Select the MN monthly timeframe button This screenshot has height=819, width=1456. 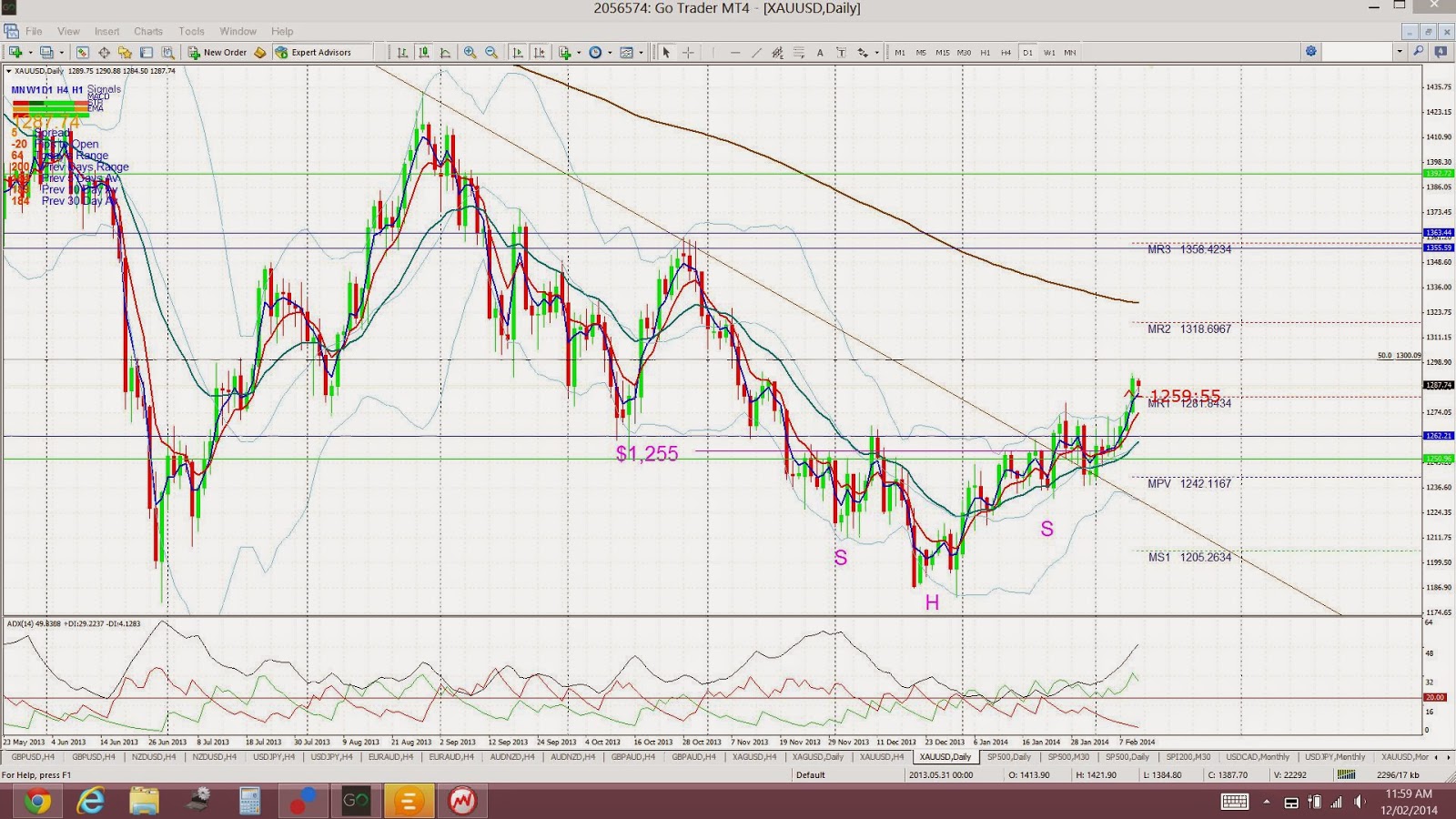click(x=1070, y=53)
